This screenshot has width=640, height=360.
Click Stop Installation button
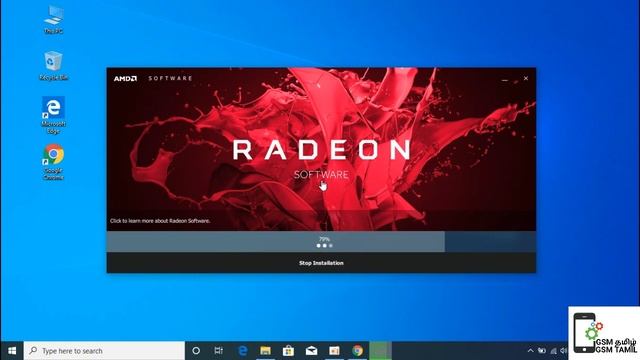(x=321, y=263)
